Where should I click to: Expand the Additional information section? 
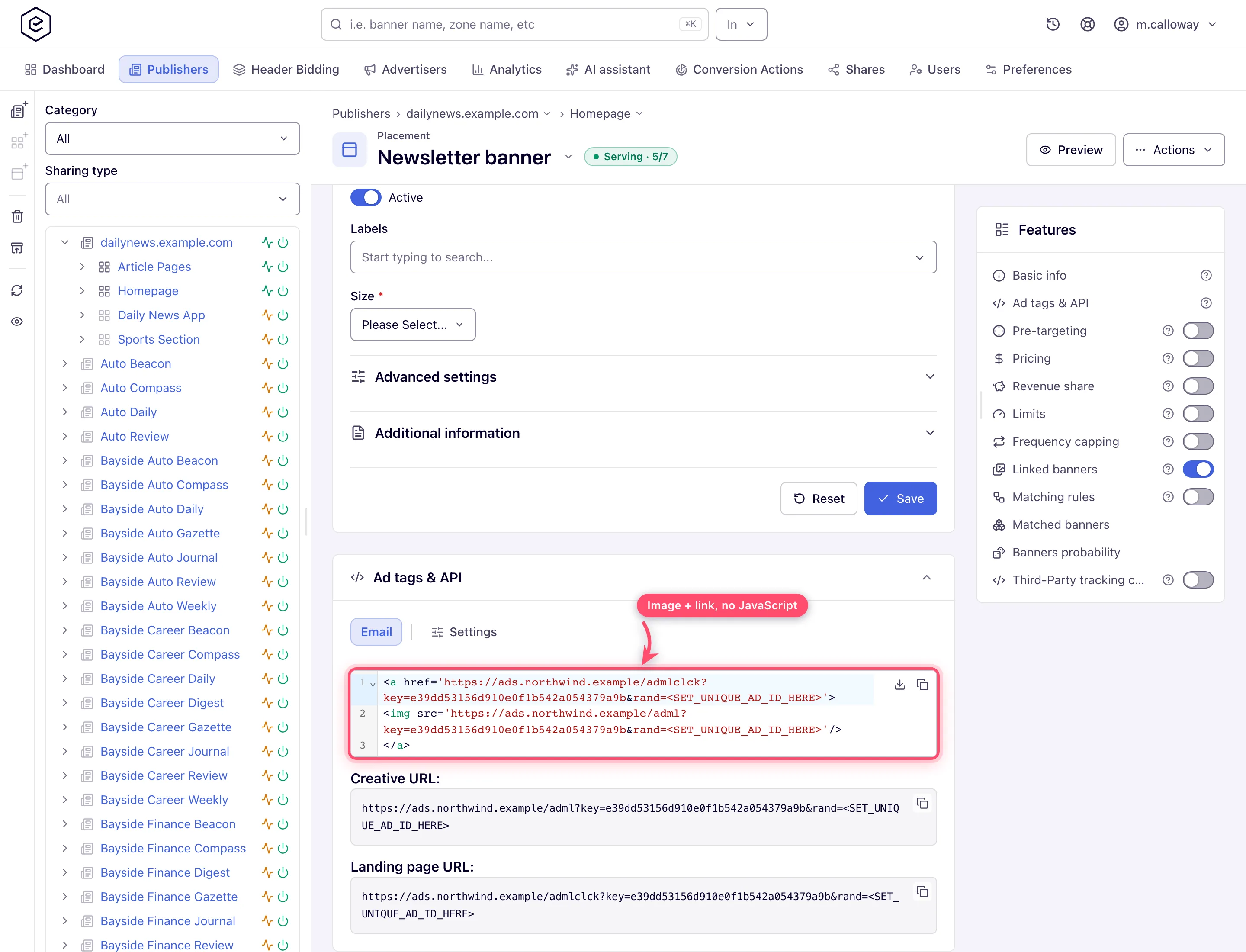click(643, 433)
